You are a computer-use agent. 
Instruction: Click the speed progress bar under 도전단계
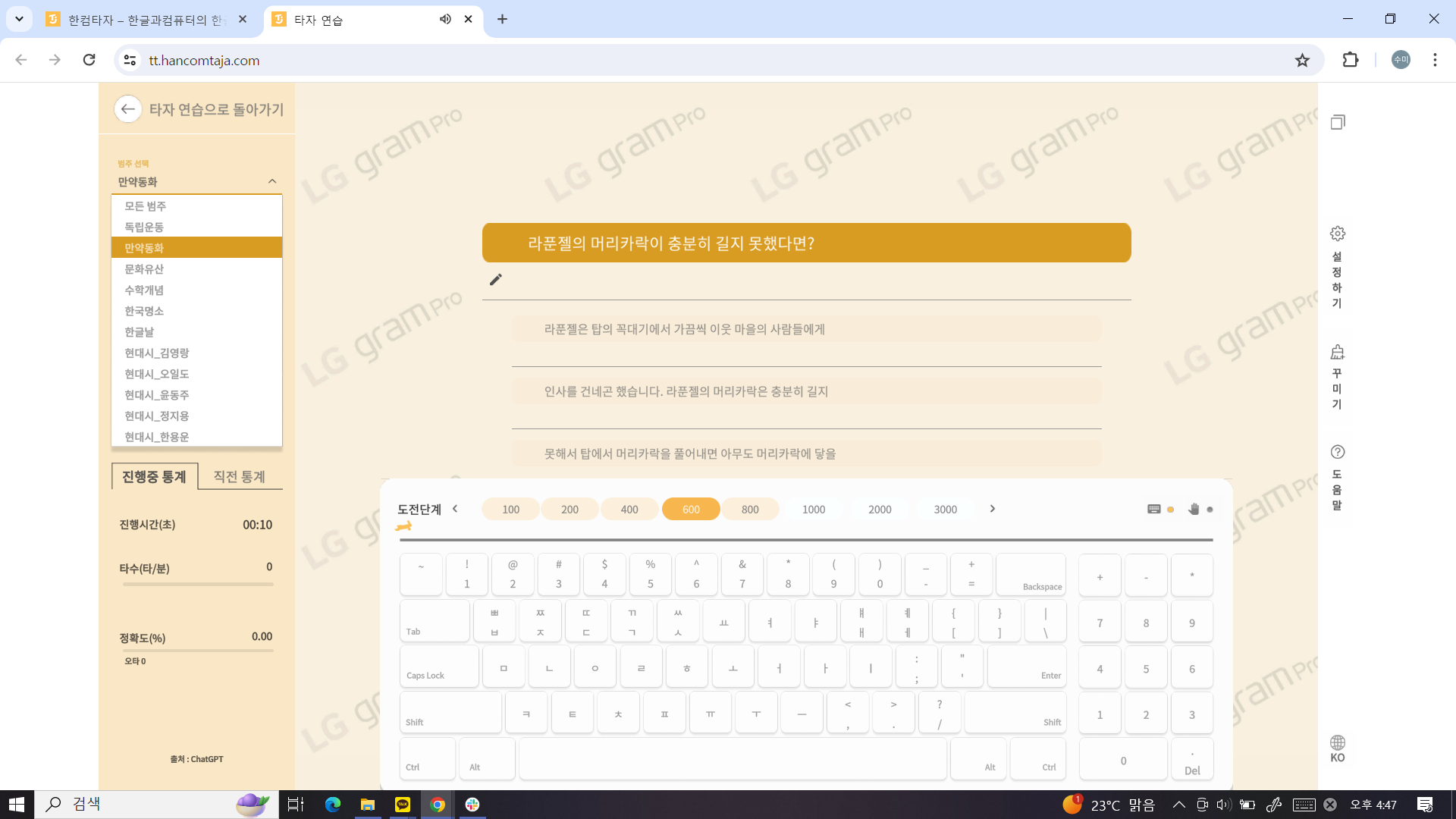click(x=805, y=540)
